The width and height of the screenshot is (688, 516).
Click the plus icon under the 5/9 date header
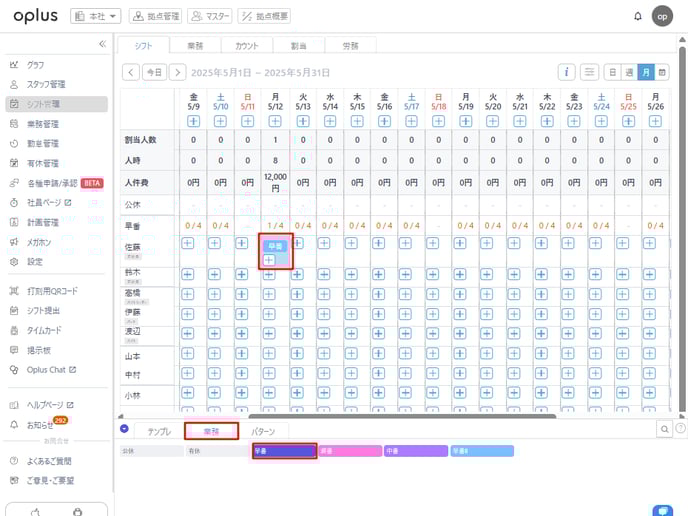tap(194, 121)
